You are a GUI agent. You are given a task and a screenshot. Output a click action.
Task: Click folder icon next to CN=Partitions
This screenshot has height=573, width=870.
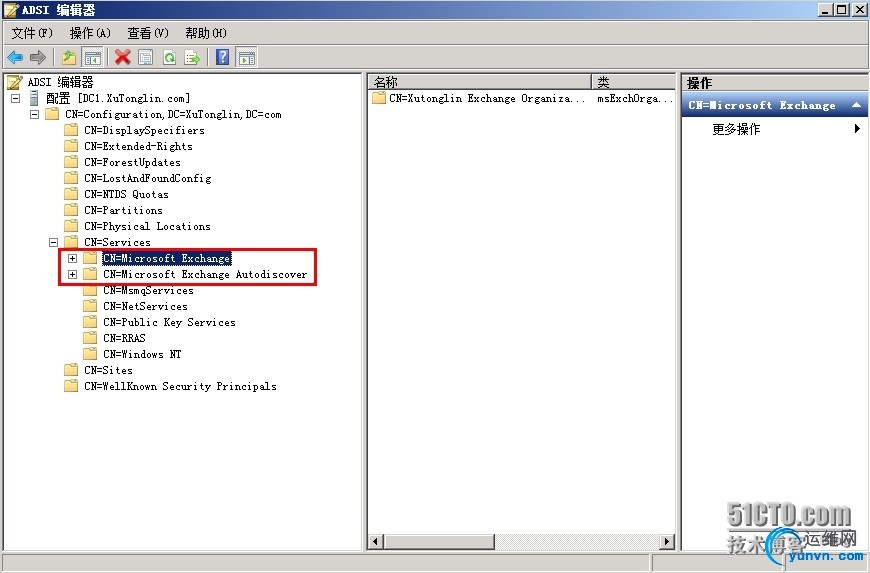coord(71,210)
